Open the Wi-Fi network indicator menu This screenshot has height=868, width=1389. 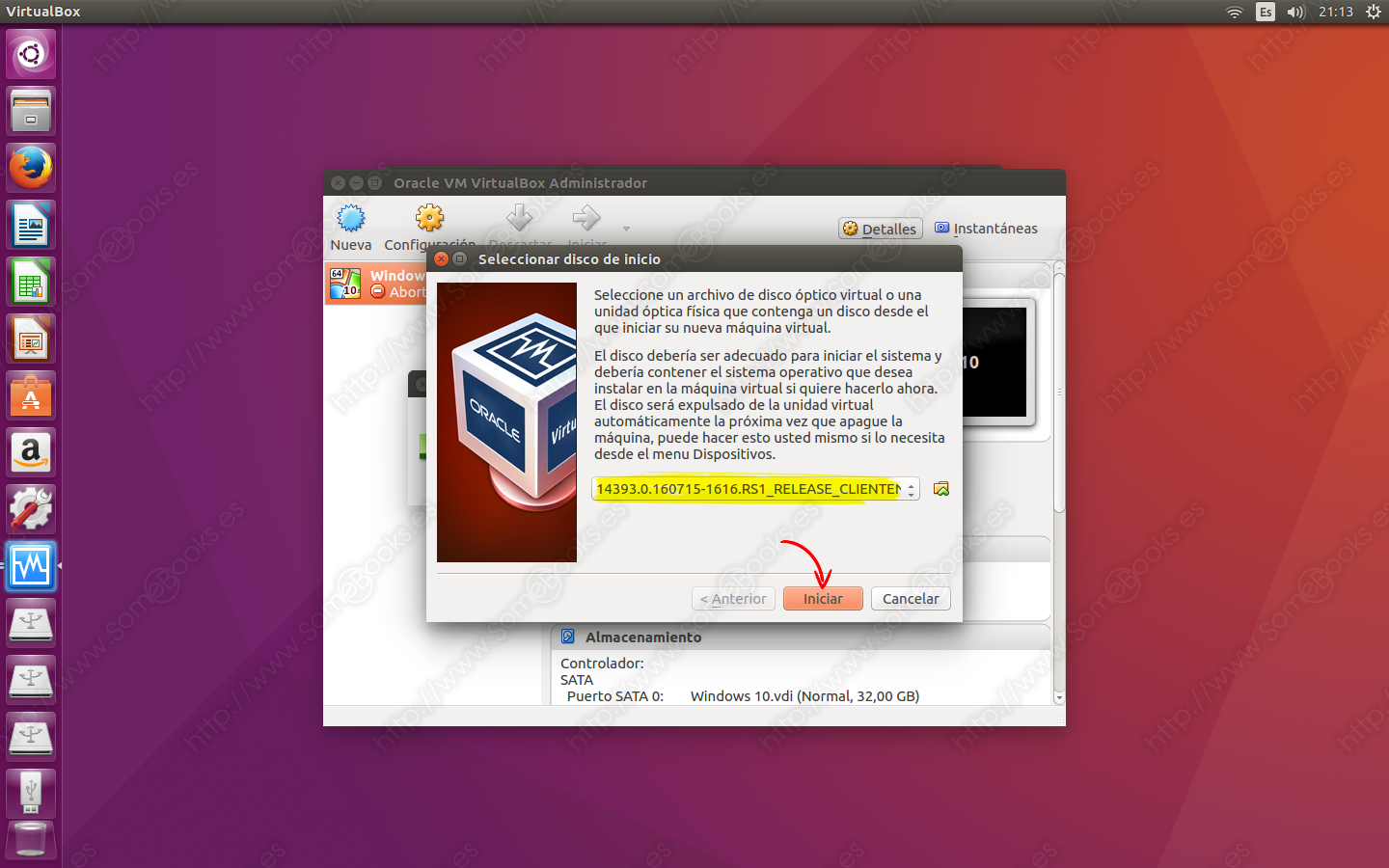pyautogui.click(x=1234, y=12)
